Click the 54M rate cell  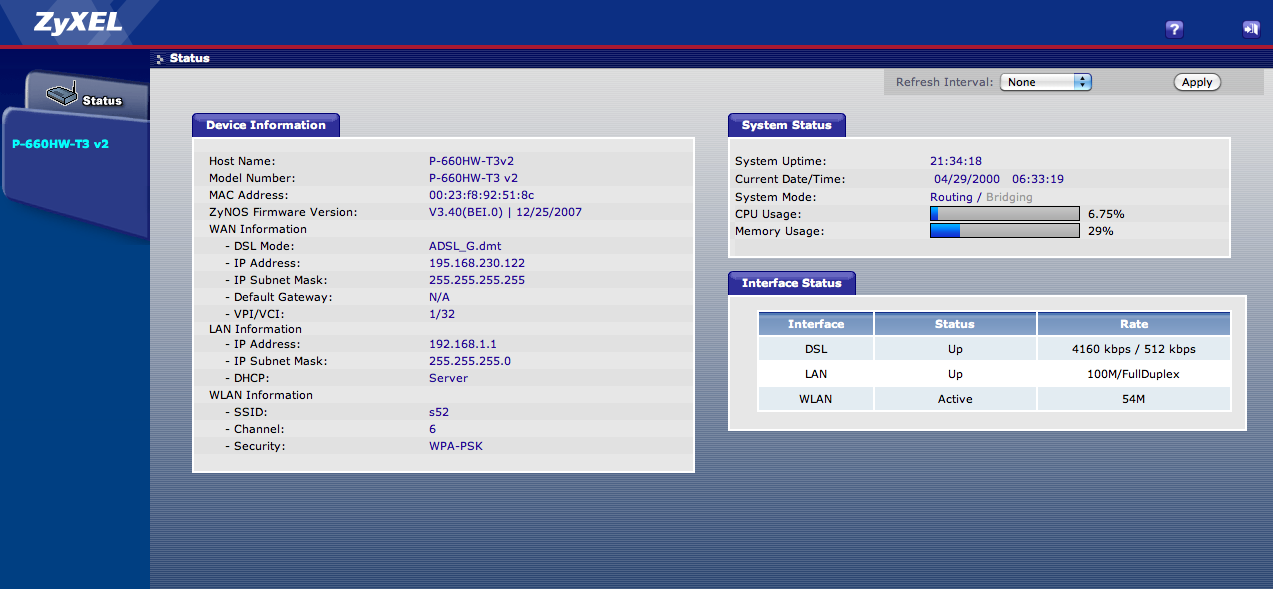click(x=1134, y=399)
